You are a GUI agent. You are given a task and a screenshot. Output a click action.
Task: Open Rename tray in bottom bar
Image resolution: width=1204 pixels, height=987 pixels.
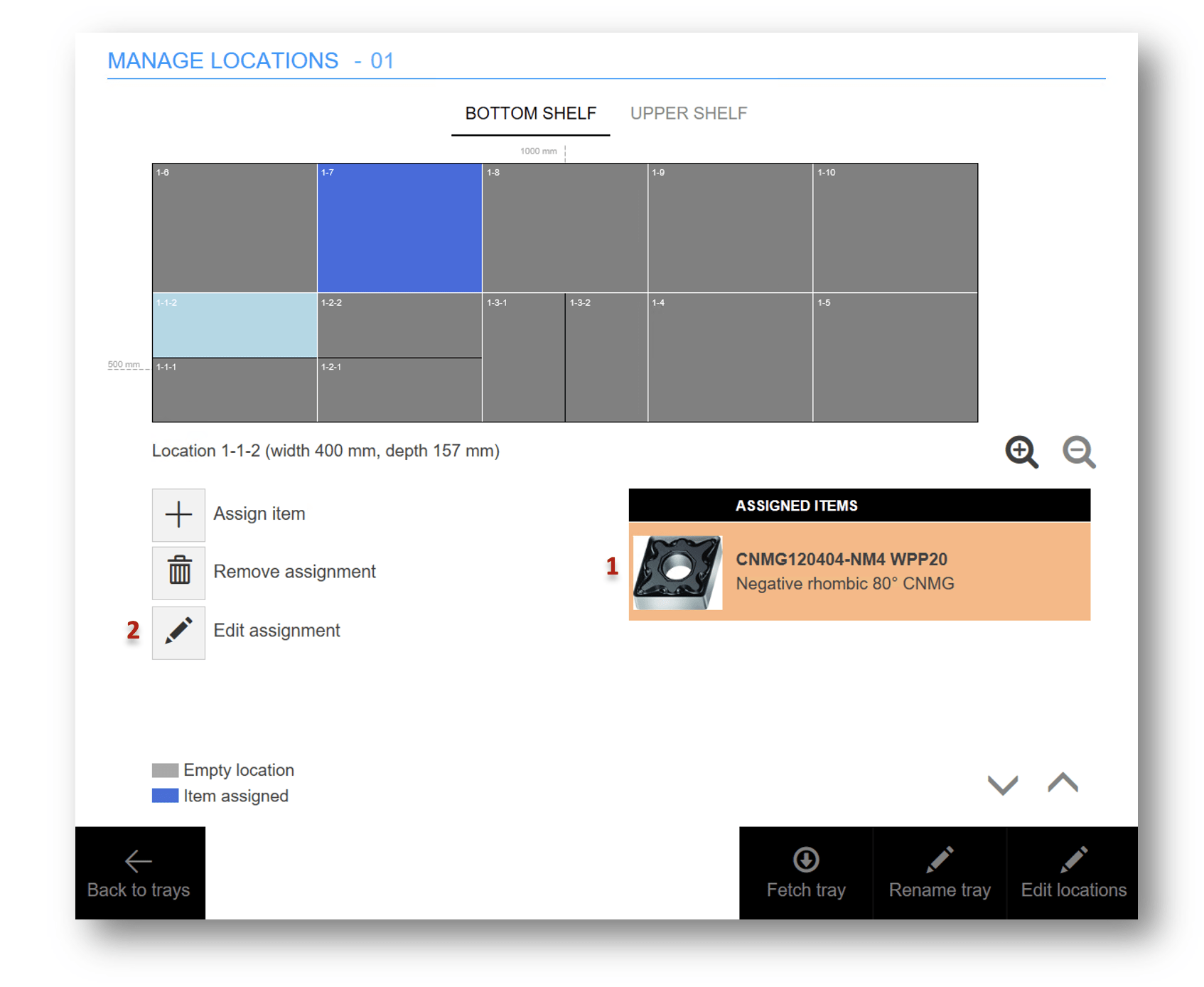pos(939,873)
